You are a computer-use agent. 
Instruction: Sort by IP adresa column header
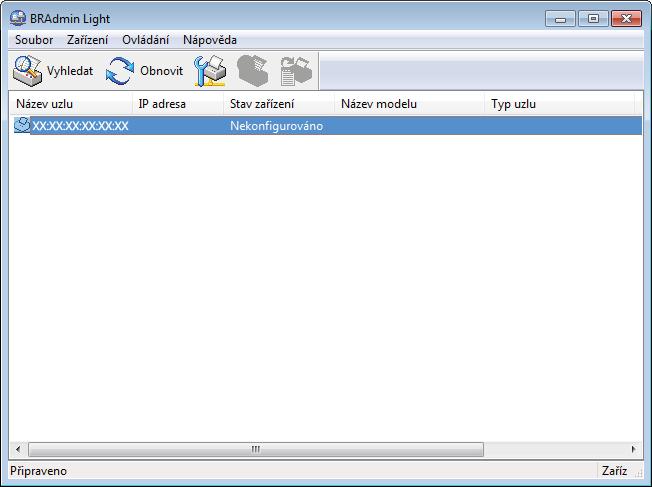(x=178, y=104)
